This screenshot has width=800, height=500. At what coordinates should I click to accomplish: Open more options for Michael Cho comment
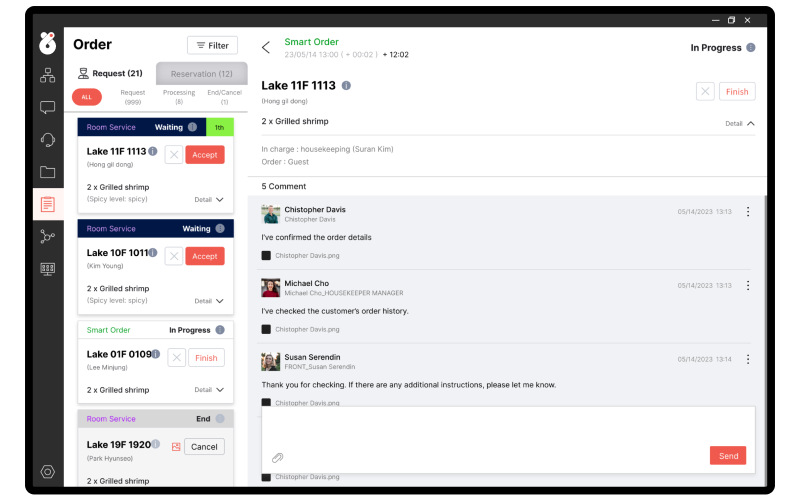point(748,286)
